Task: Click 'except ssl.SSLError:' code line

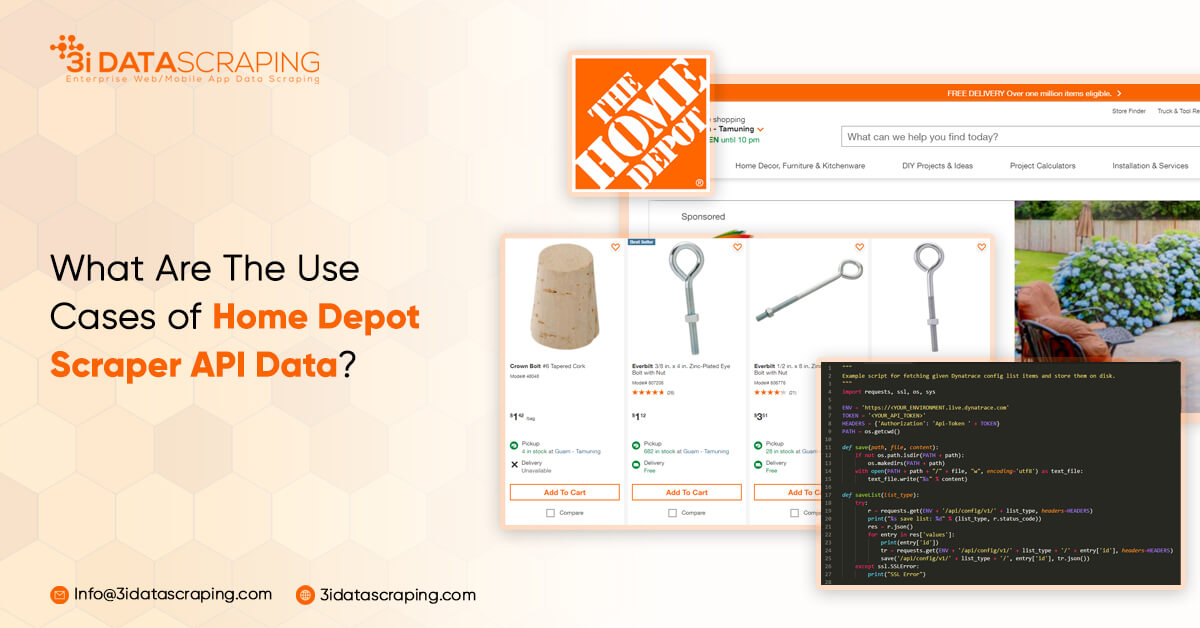Action: point(886,565)
